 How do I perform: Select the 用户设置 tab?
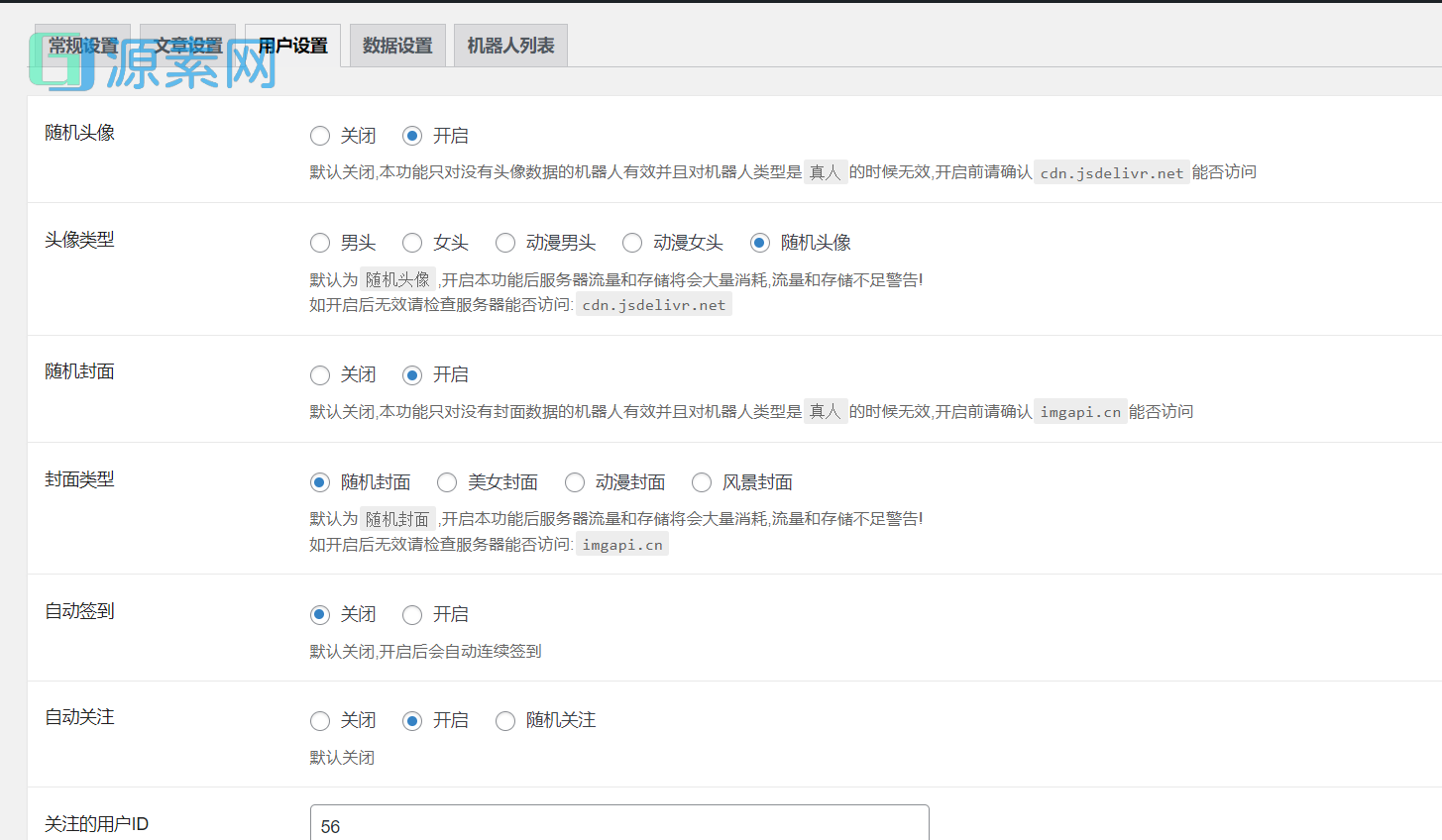tap(292, 46)
